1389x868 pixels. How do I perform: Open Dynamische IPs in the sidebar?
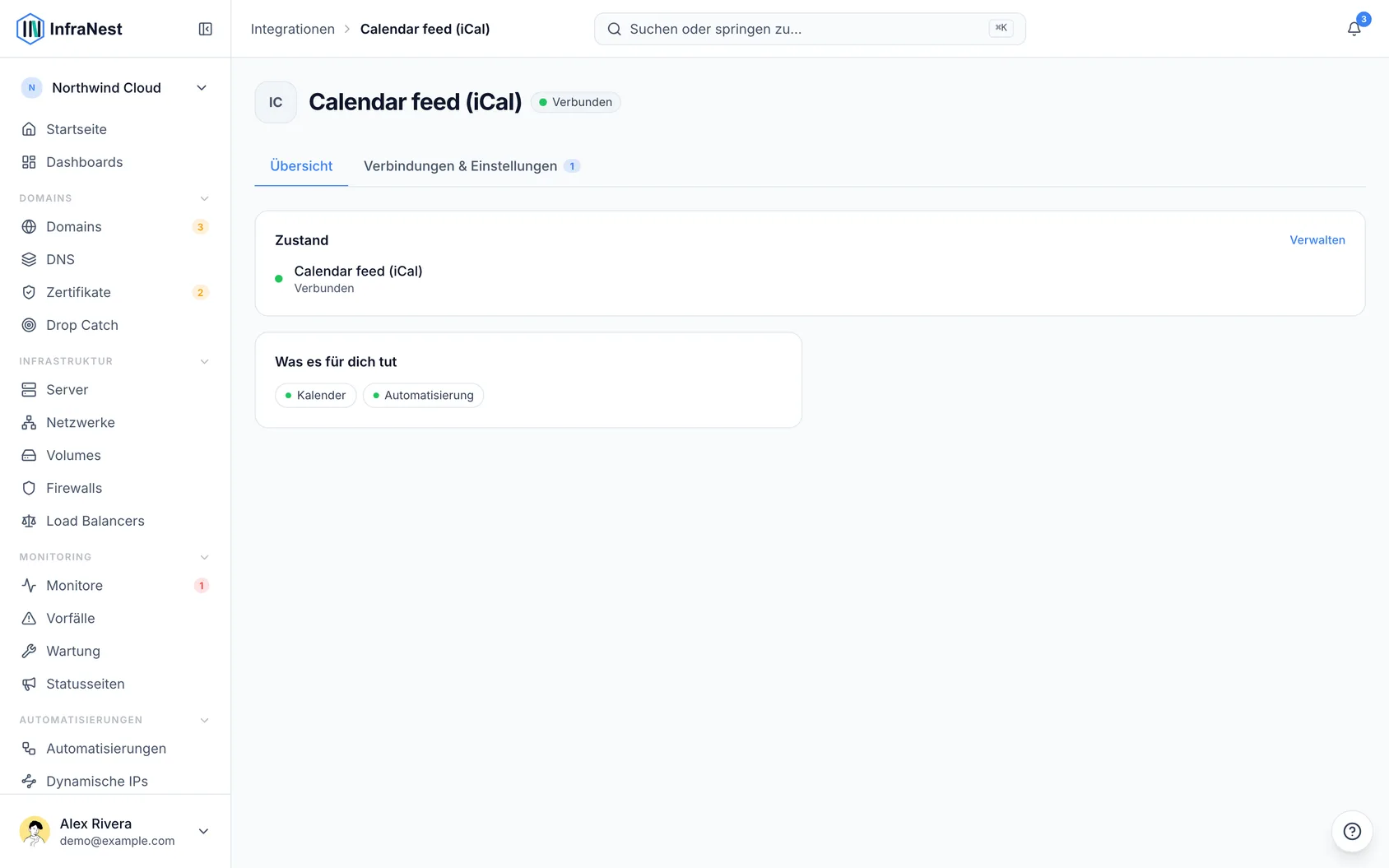115,781
